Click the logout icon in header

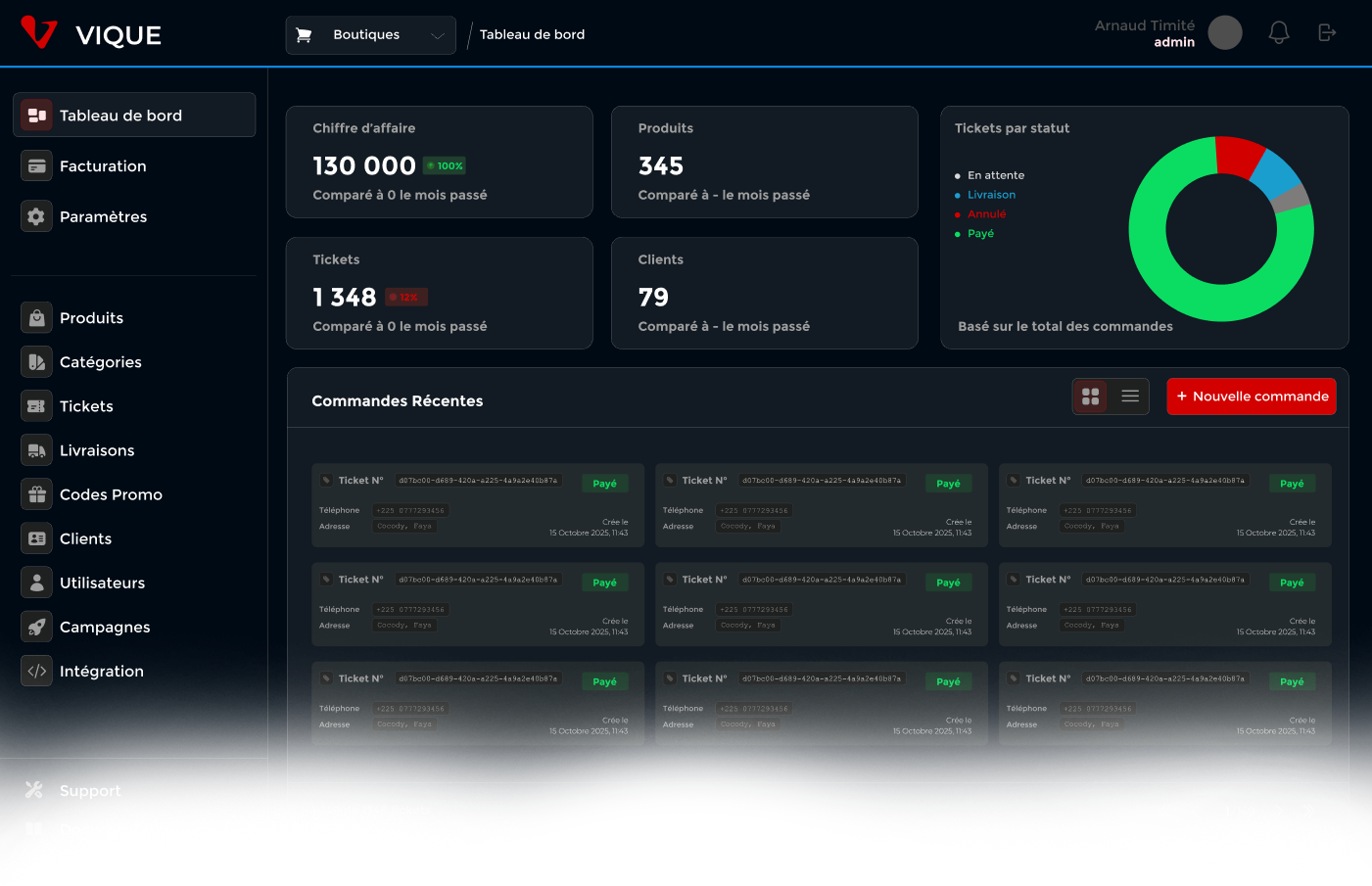[1327, 33]
